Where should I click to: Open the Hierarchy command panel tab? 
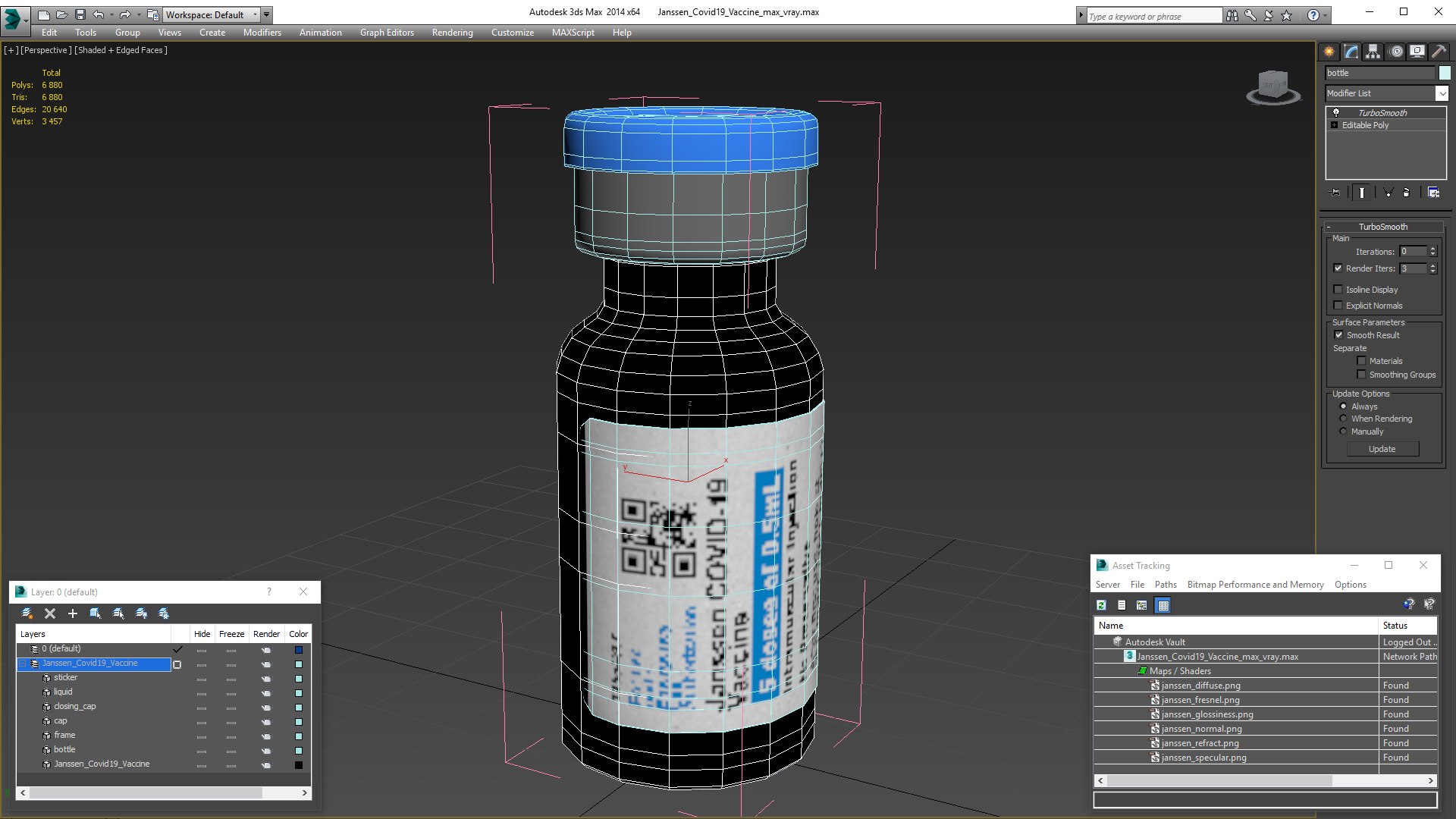[x=1373, y=52]
